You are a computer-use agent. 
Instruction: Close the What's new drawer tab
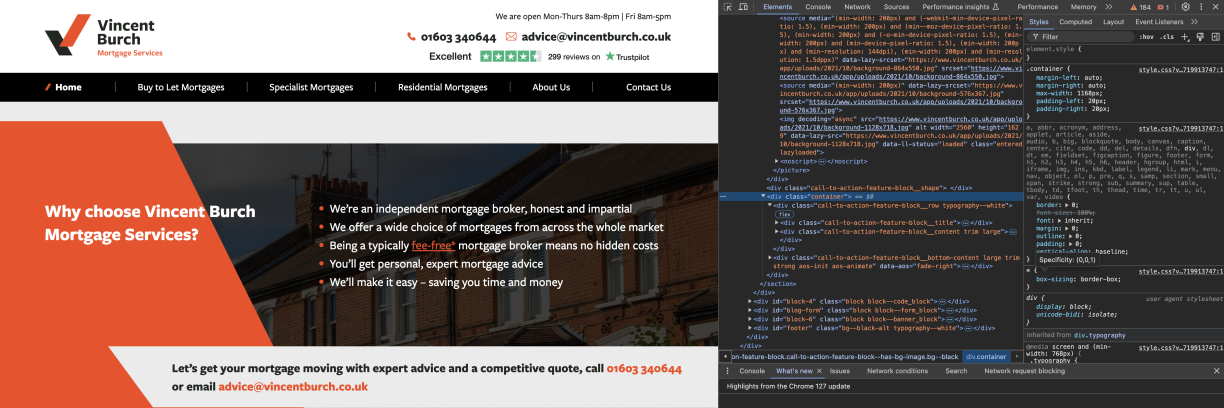tap(819, 371)
